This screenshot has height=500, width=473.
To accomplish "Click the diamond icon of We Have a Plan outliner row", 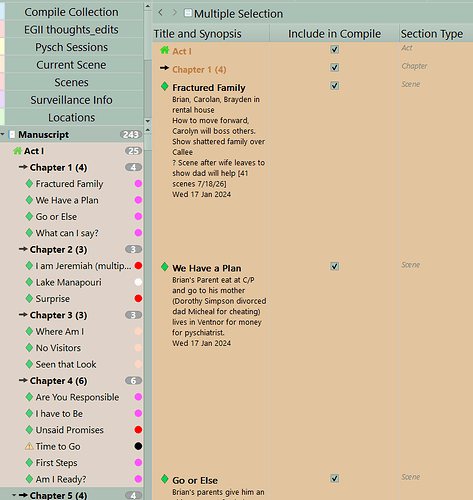I will [x=164, y=267].
